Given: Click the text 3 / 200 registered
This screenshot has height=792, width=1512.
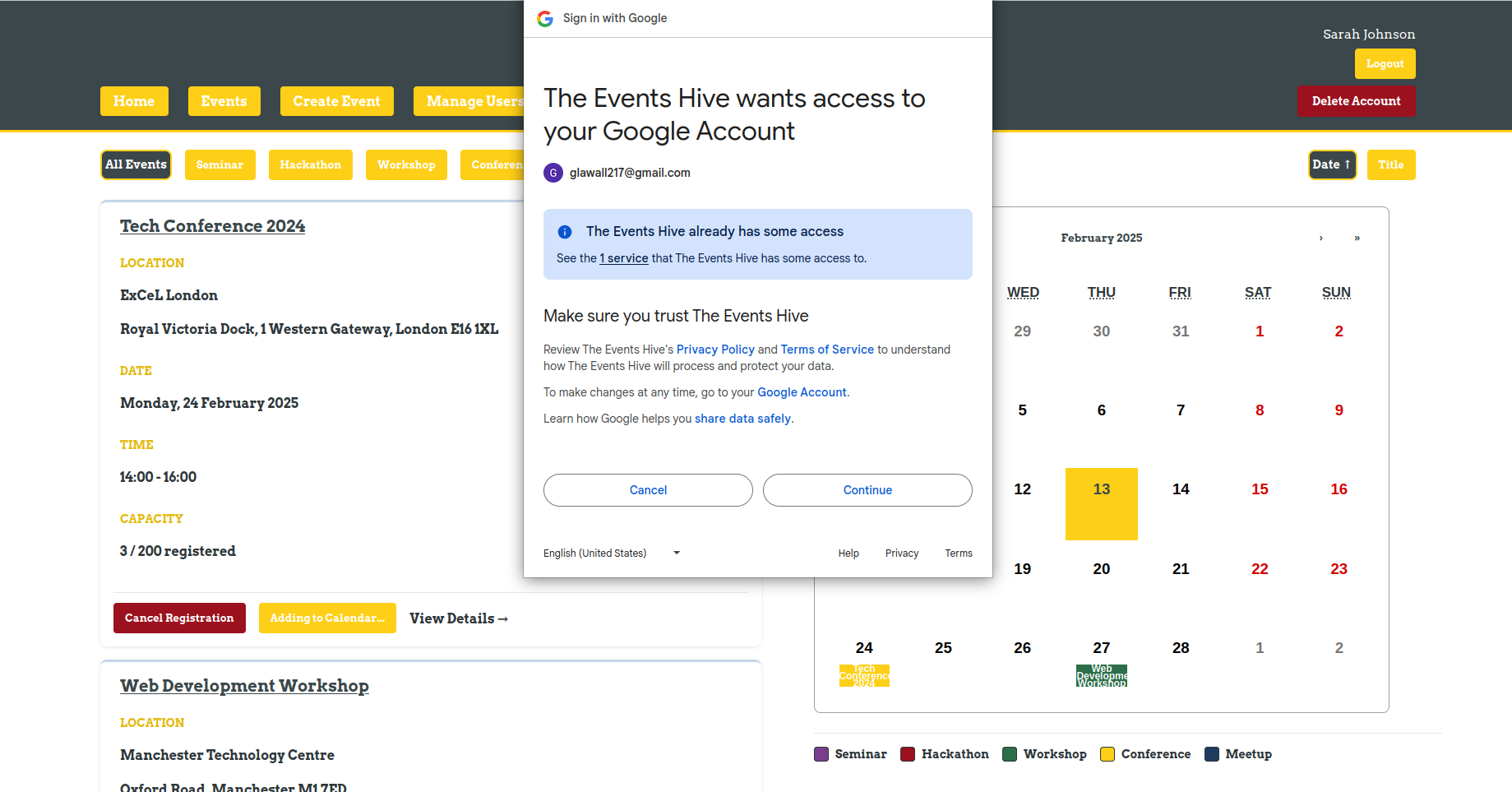Looking at the screenshot, I should pos(178,551).
